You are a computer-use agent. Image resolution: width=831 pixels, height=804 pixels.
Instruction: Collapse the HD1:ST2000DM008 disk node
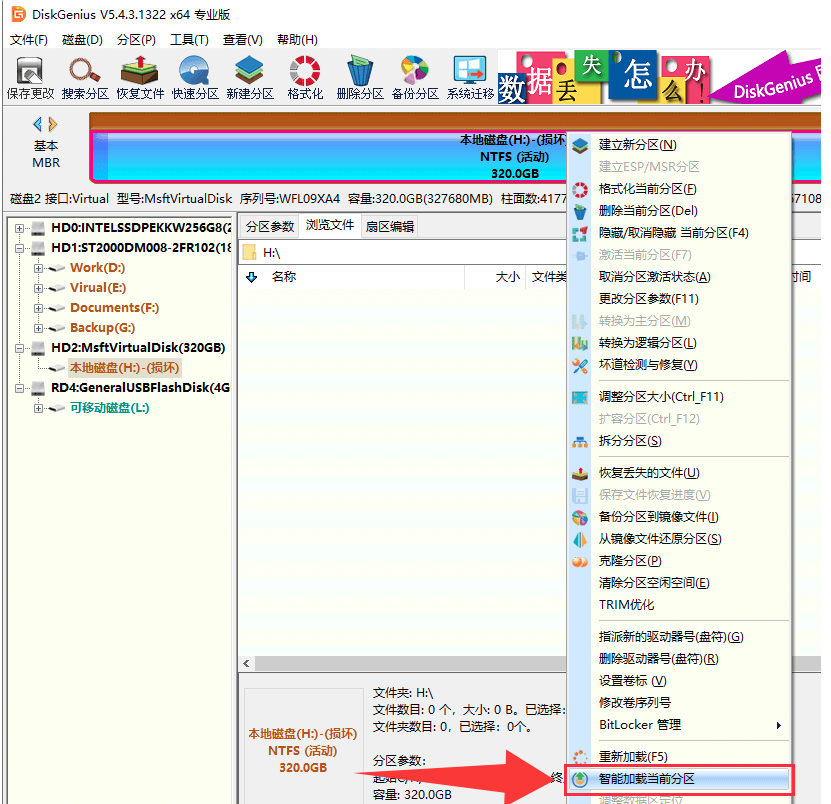click(x=20, y=248)
